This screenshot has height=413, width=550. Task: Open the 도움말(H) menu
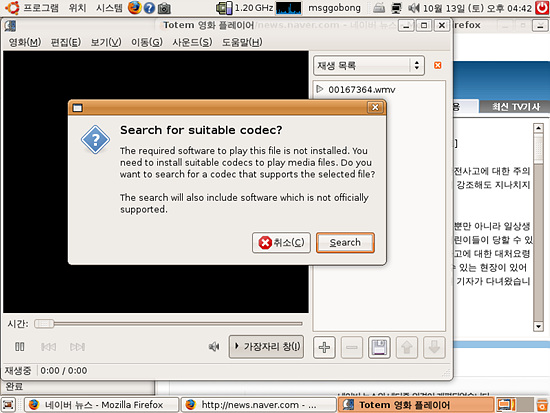242,42
